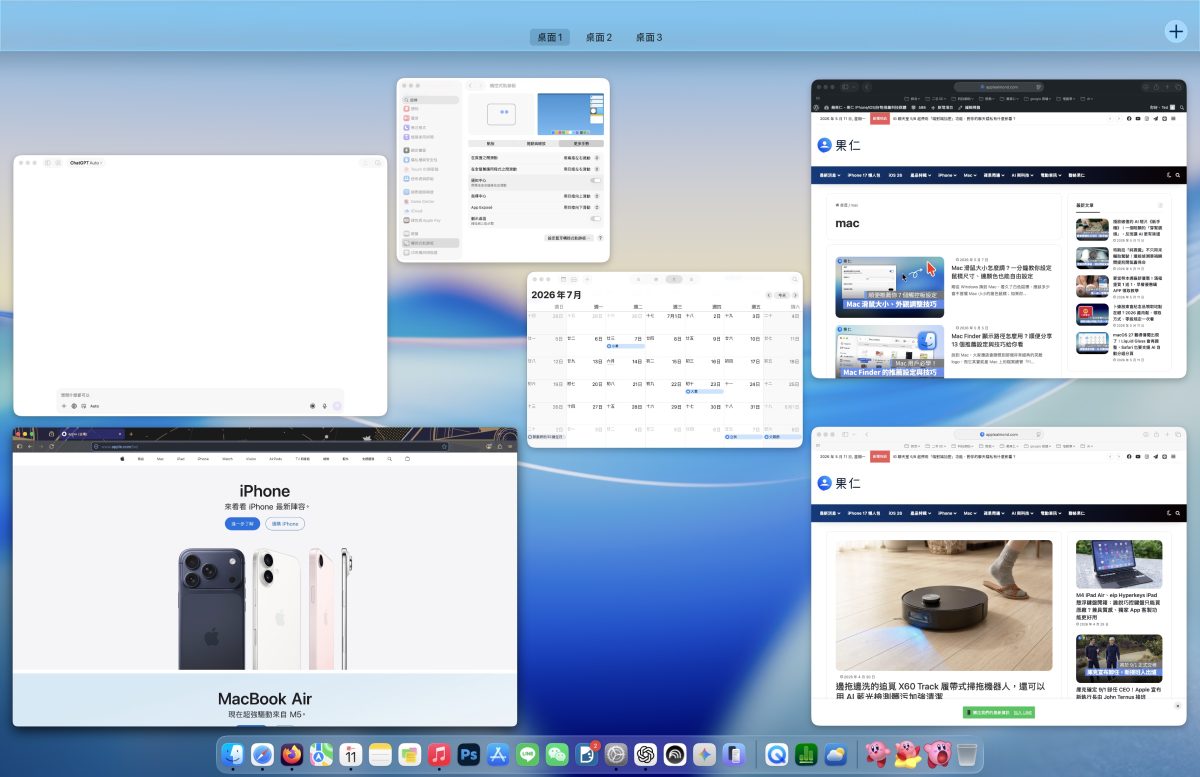Open 在頁面之間滑動 popup in trackpad settings
The width and height of the screenshot is (1200, 777).
(582, 157)
